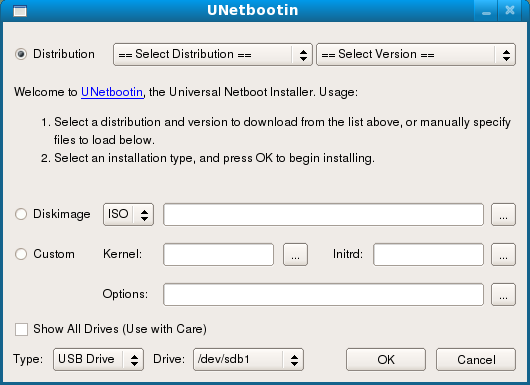Image resolution: width=530 pixels, height=385 pixels.
Task: Open the /dev/sdb1 drive dropdown
Action: pos(248,359)
